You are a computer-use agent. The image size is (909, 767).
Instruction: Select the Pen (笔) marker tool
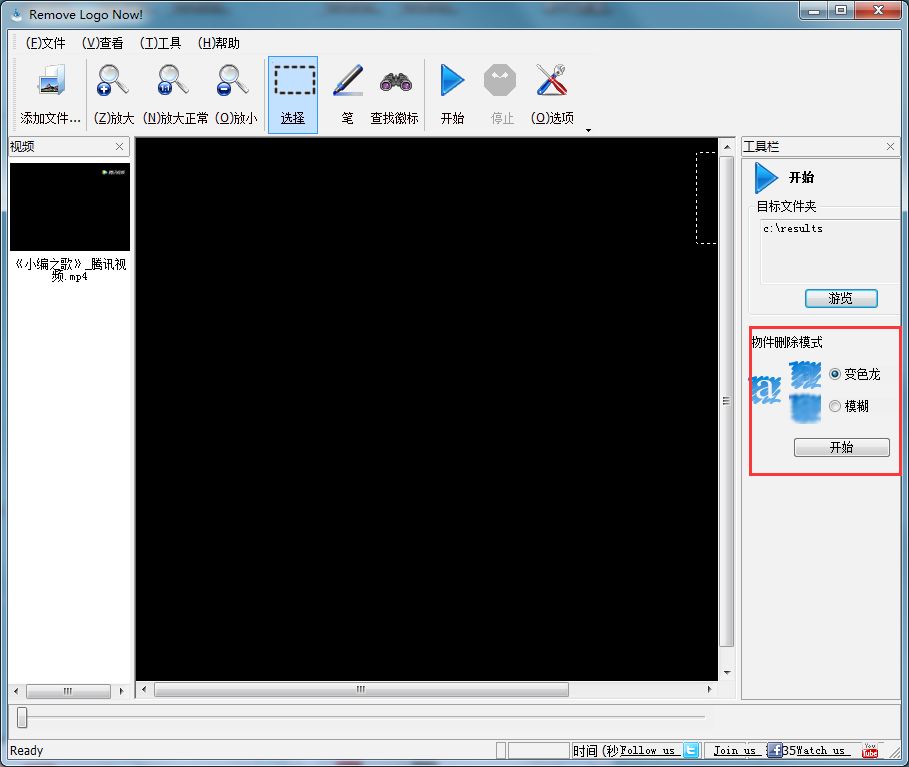(x=348, y=80)
